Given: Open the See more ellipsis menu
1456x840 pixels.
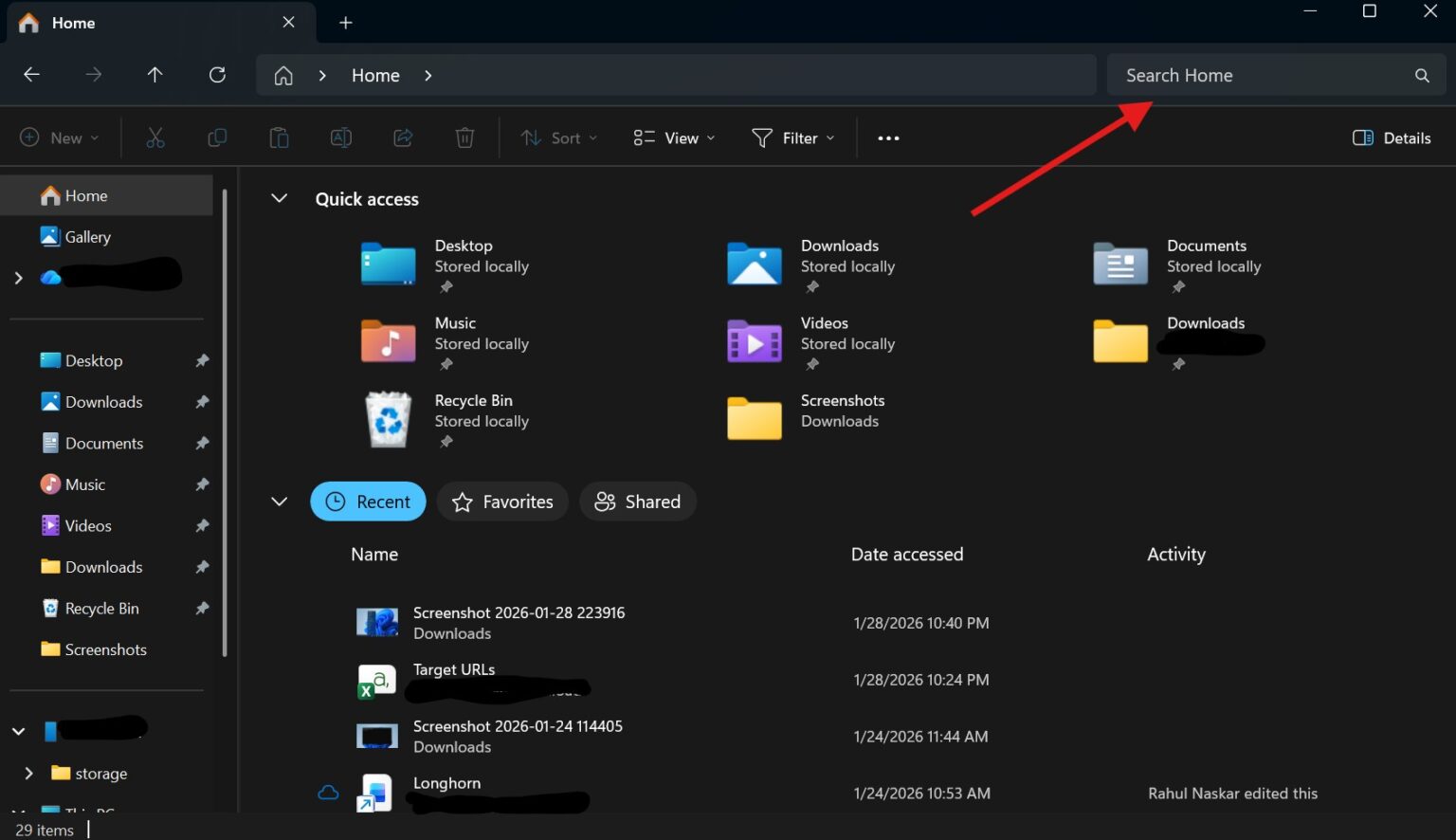Looking at the screenshot, I should pyautogui.click(x=888, y=138).
